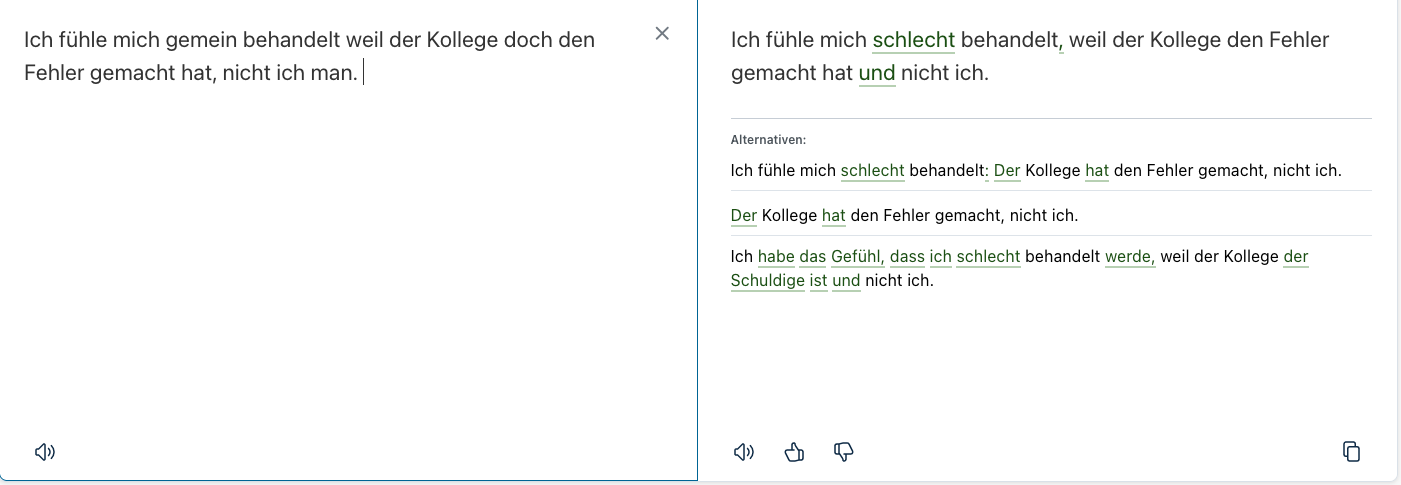Copy the improved text to clipboard
The height and width of the screenshot is (485, 1401).
click(1351, 452)
